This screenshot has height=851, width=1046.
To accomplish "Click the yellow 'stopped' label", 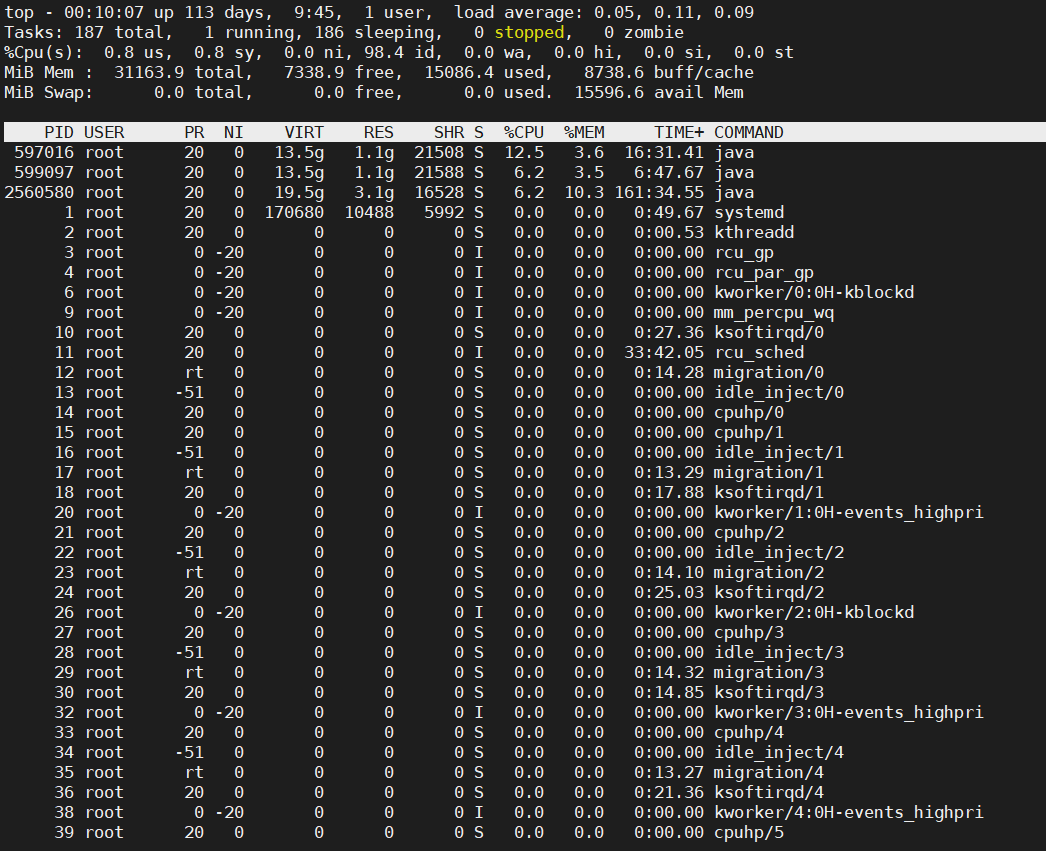I will coord(531,33).
